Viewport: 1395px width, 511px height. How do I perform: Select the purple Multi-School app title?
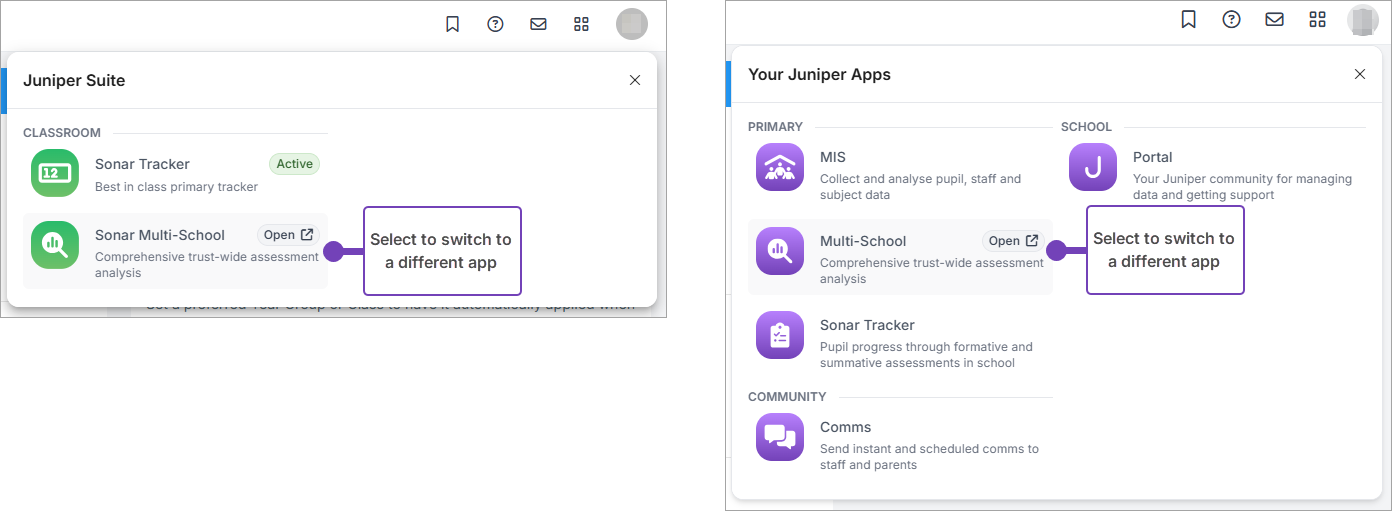pyautogui.click(x=863, y=241)
